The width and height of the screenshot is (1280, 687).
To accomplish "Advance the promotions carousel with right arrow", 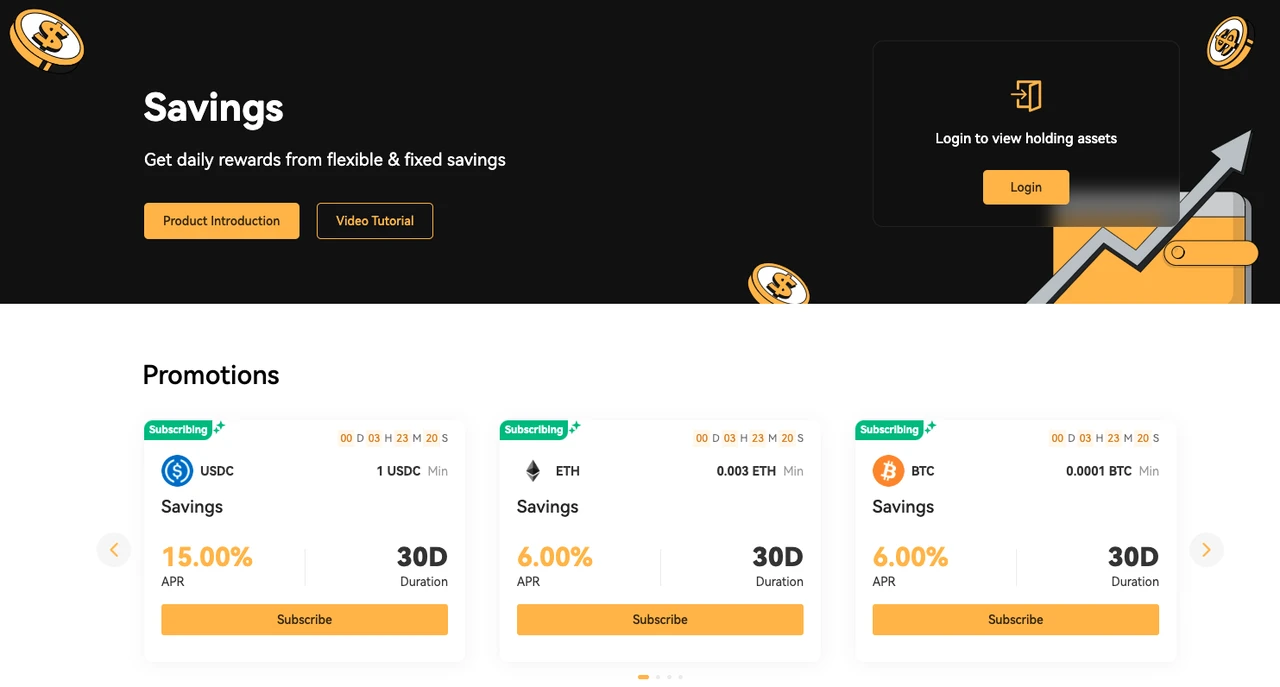I will click(x=1206, y=549).
